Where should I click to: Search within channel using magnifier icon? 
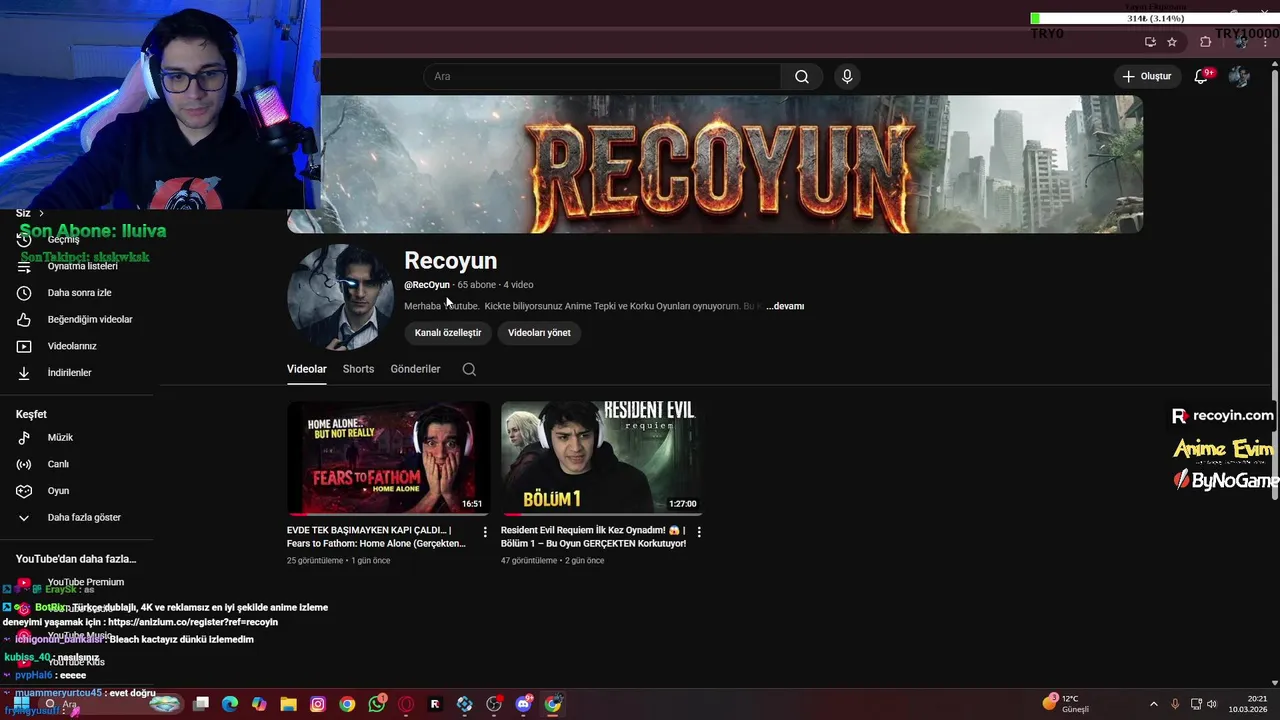click(x=469, y=369)
